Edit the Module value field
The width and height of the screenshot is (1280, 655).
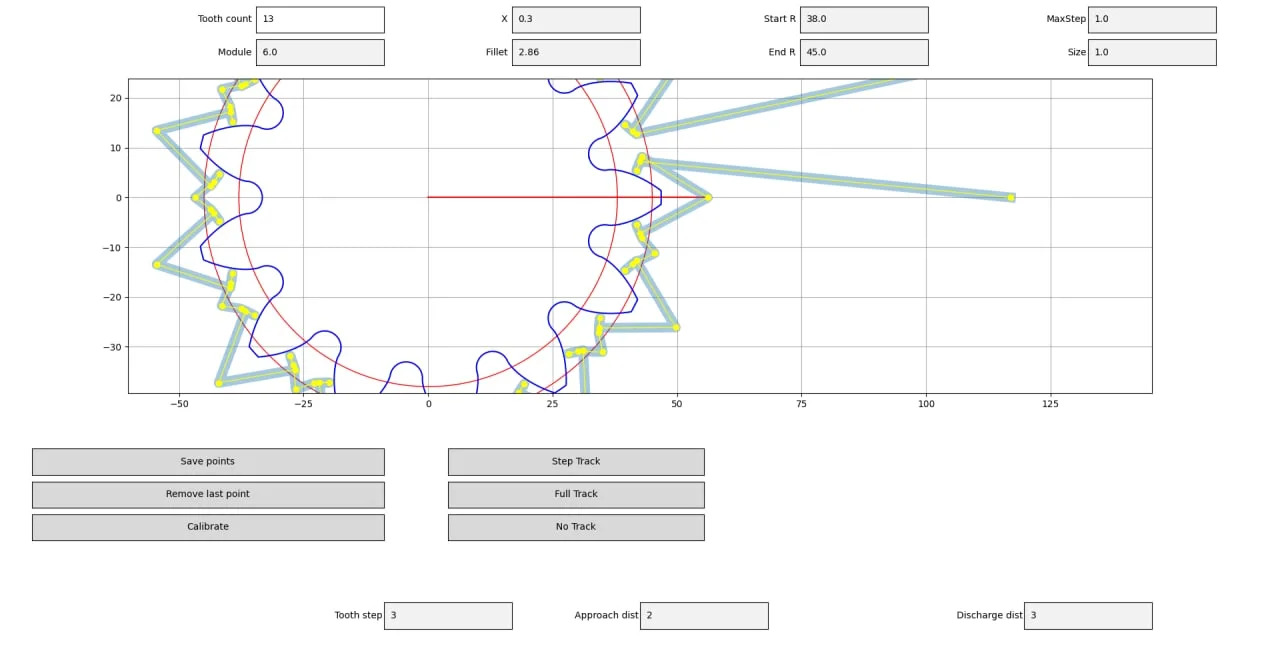pos(320,52)
